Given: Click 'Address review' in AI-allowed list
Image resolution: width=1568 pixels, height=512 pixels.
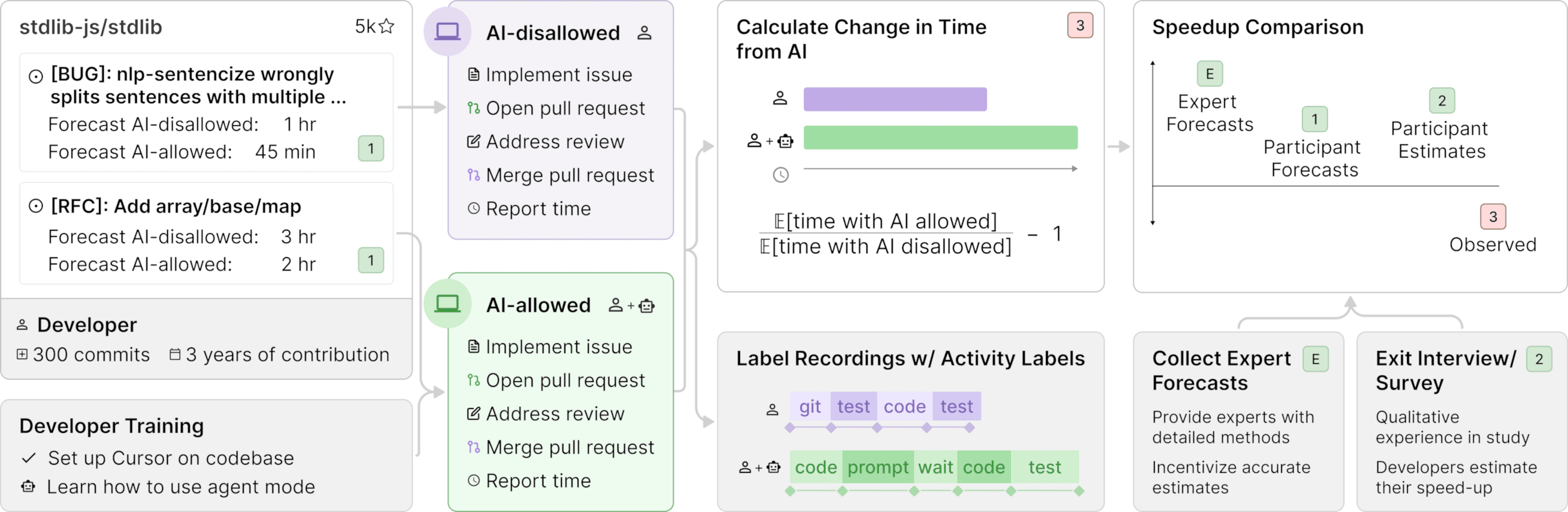Looking at the screenshot, I should 555,414.
